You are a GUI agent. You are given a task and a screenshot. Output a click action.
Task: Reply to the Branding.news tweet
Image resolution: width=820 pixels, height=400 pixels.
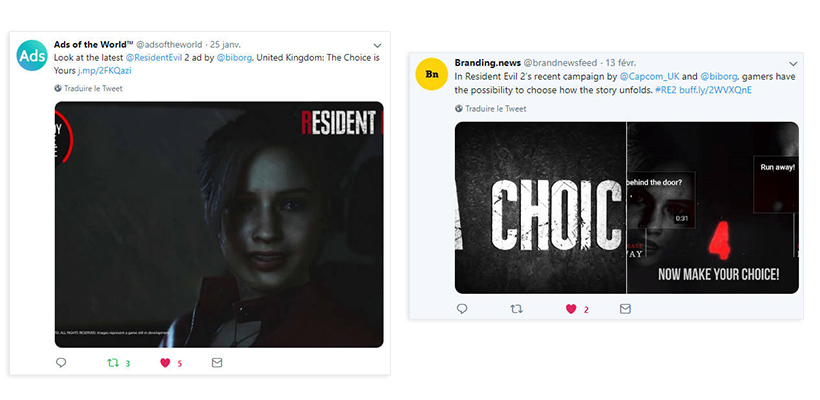point(462,309)
